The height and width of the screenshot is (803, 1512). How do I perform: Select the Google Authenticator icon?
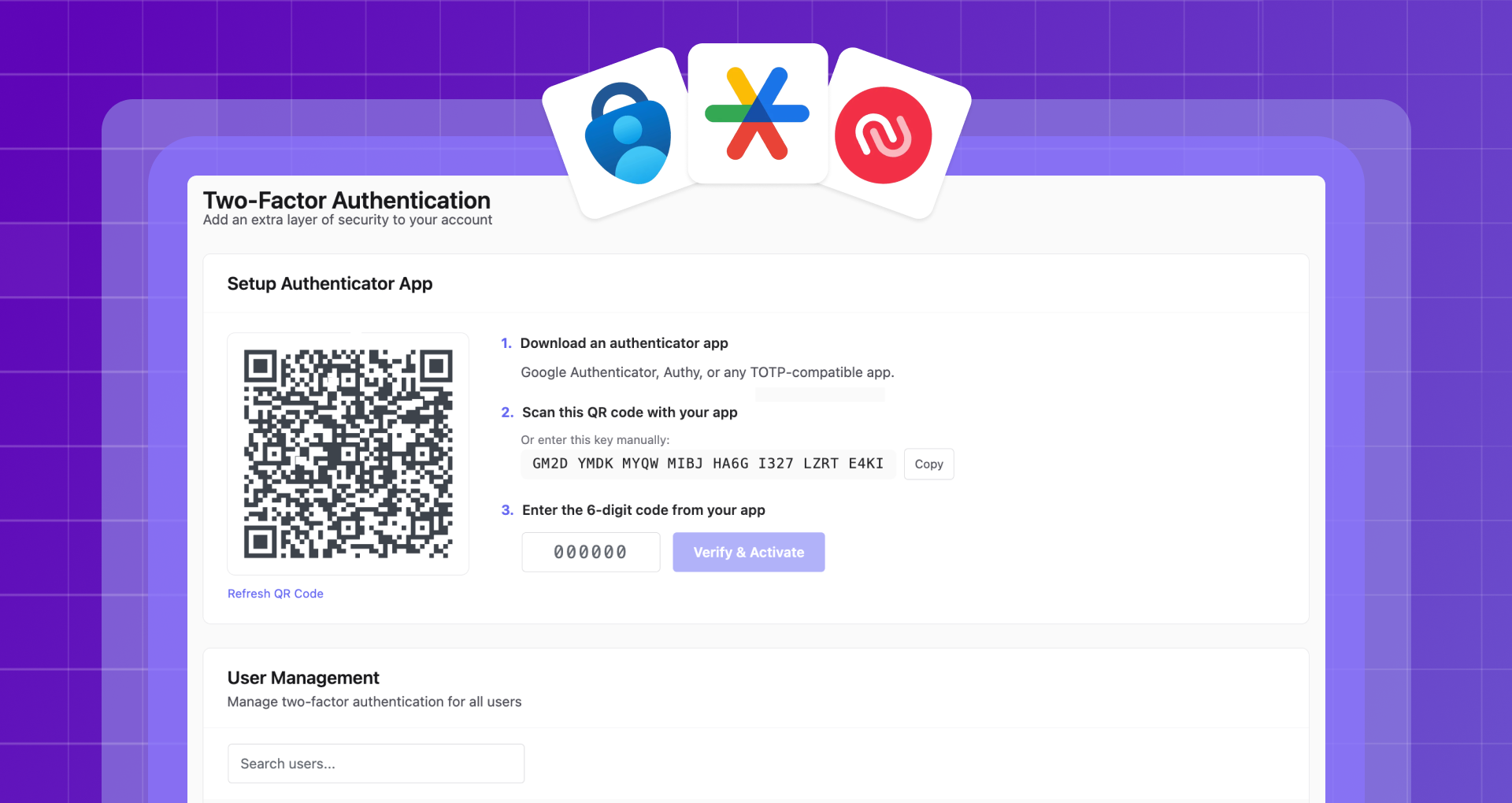pos(757,113)
